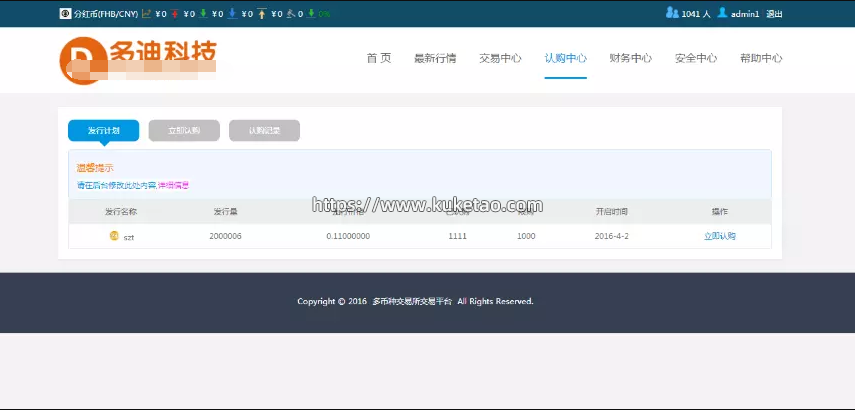
Task: Click the user avatar icon beside admin1
Action: pos(722,13)
